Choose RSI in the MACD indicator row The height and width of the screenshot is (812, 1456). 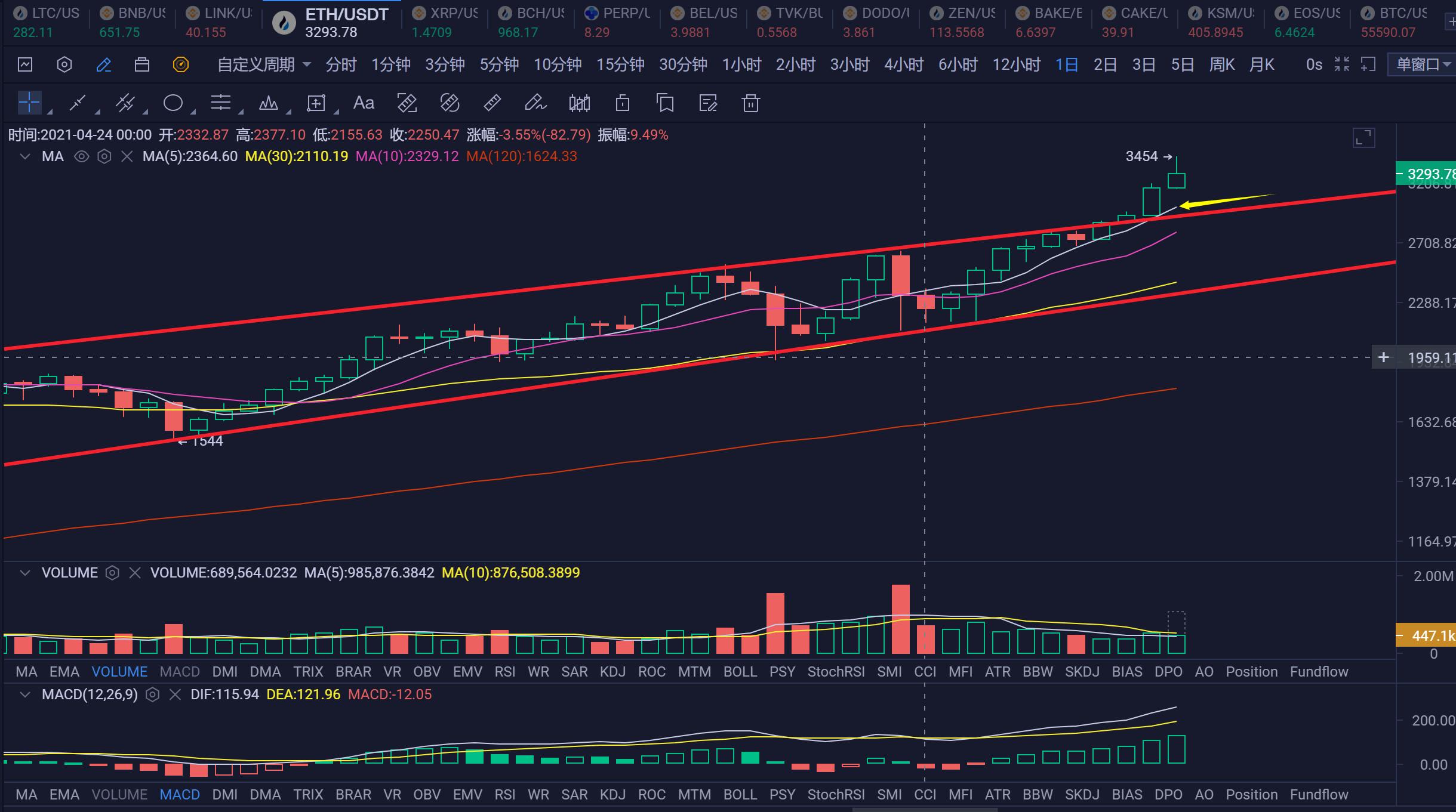[x=504, y=795]
